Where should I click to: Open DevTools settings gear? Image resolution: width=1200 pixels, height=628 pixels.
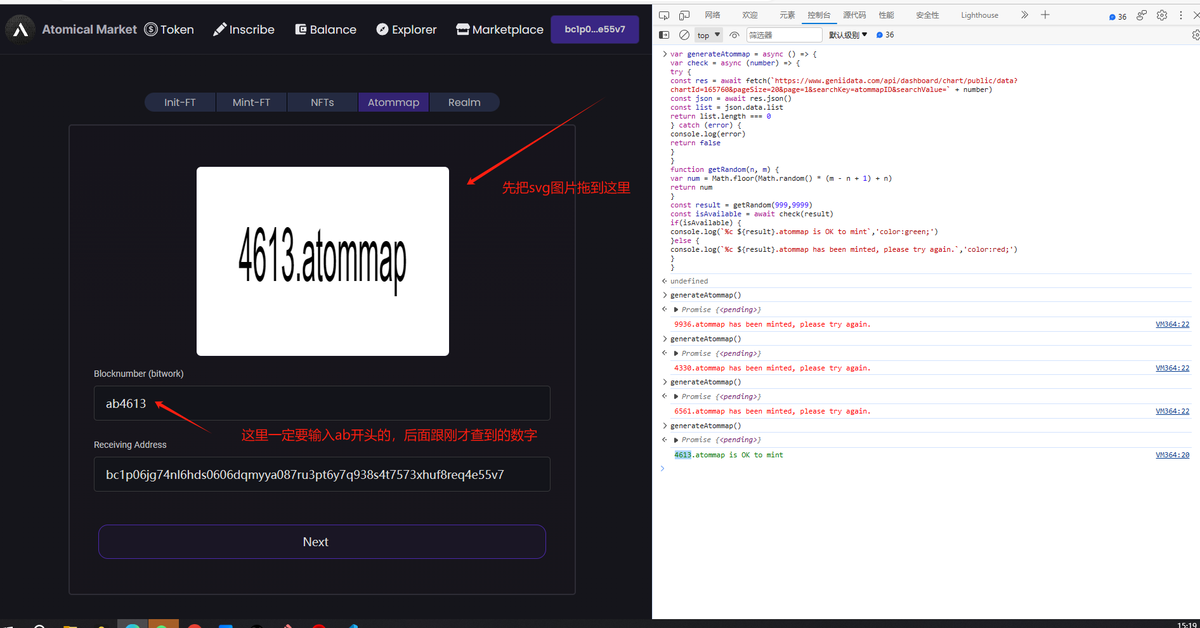(x=1162, y=15)
